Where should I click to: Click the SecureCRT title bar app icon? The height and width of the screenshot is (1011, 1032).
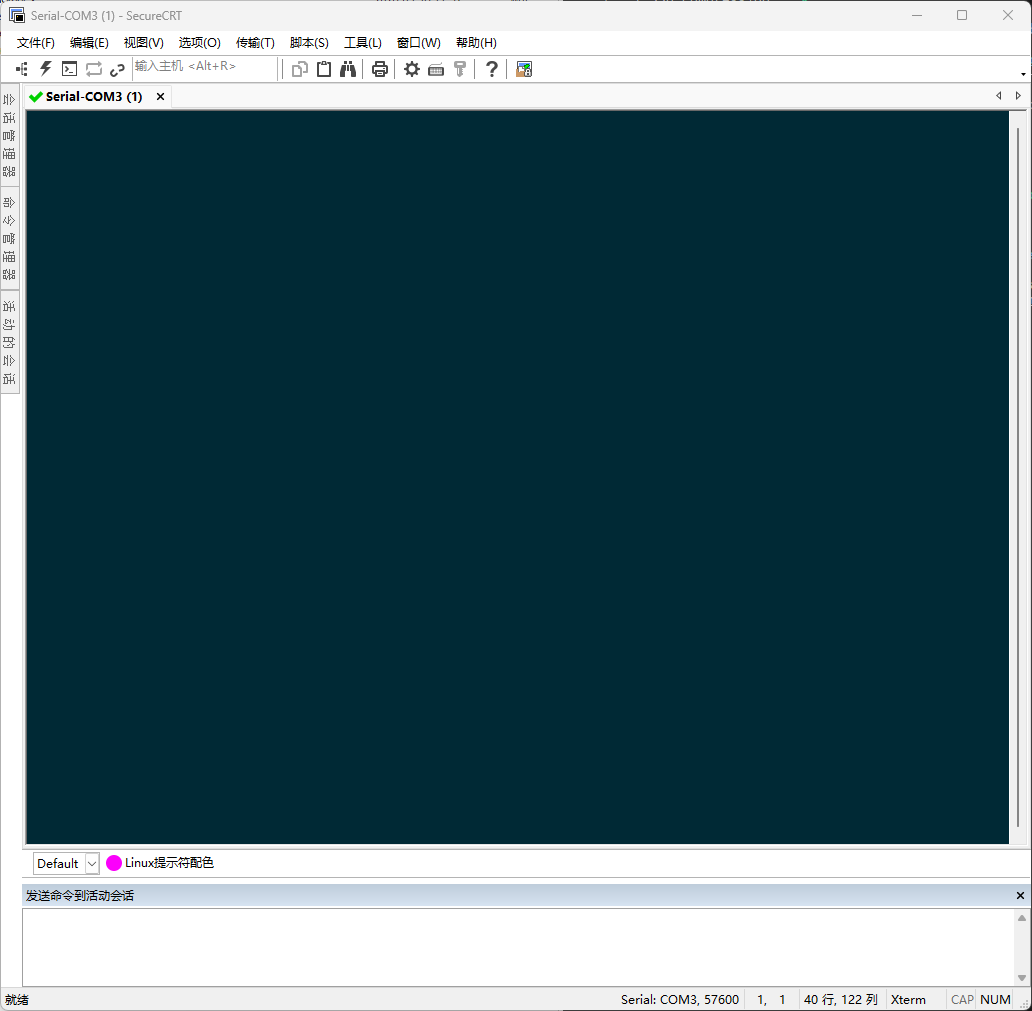click(16, 15)
